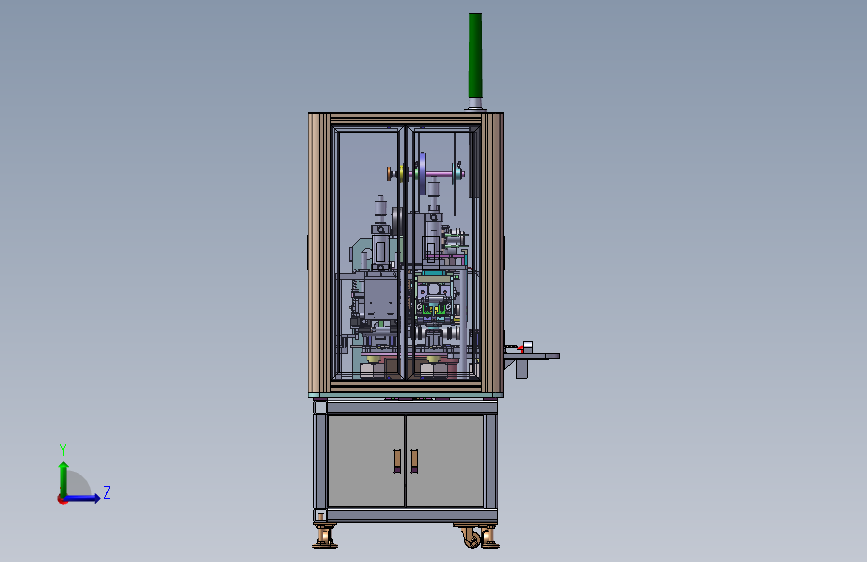Select the right lower cabinet door
Screen dimensions: 867x562
pyautogui.click(x=445, y=460)
